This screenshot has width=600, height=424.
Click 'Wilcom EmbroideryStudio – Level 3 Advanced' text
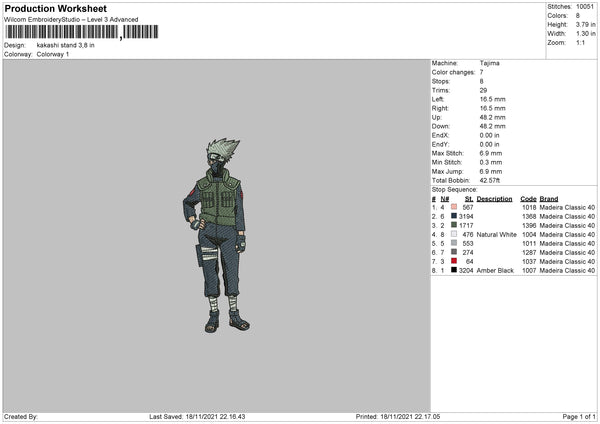71,20
